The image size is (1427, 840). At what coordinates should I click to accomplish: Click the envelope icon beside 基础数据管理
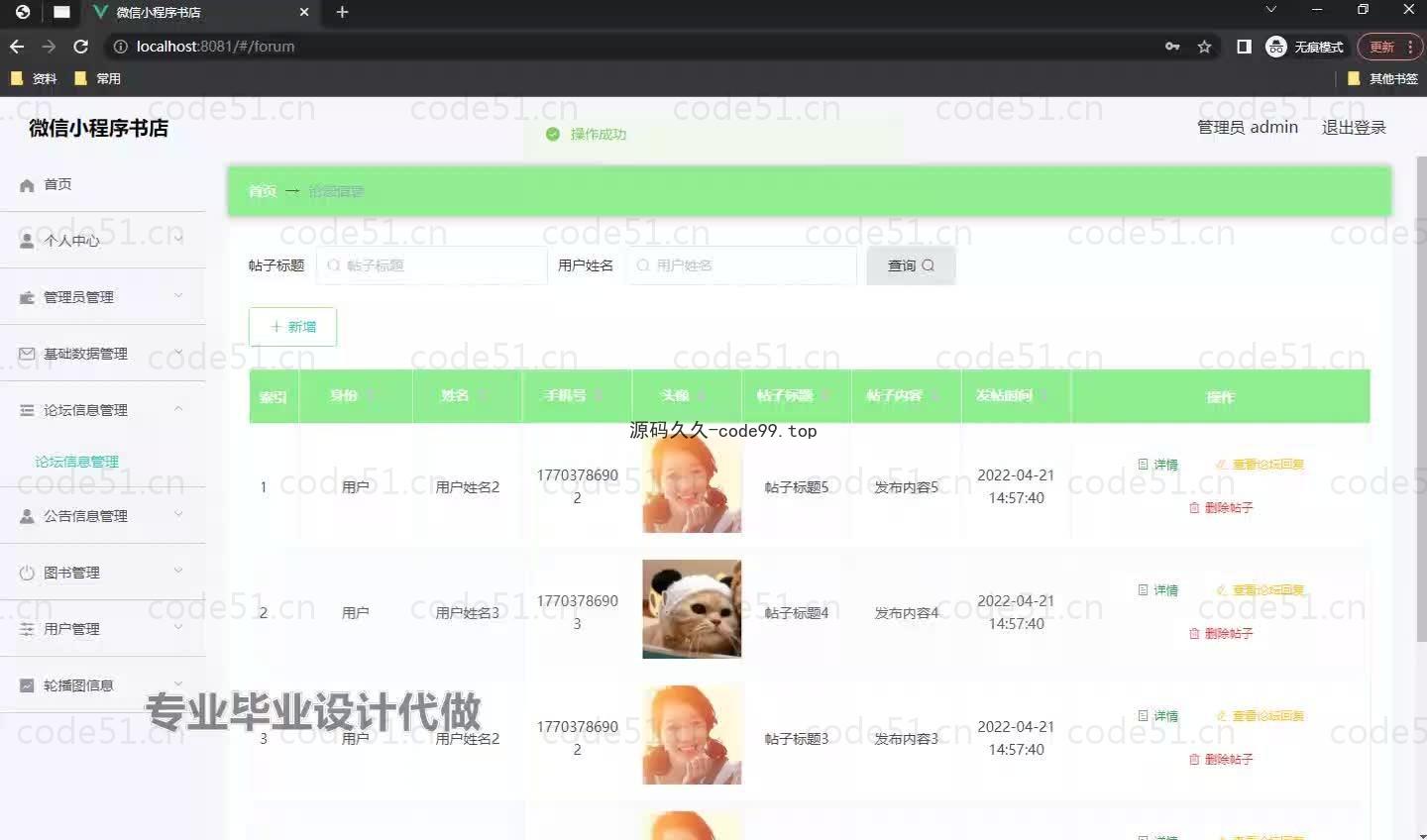(27, 354)
